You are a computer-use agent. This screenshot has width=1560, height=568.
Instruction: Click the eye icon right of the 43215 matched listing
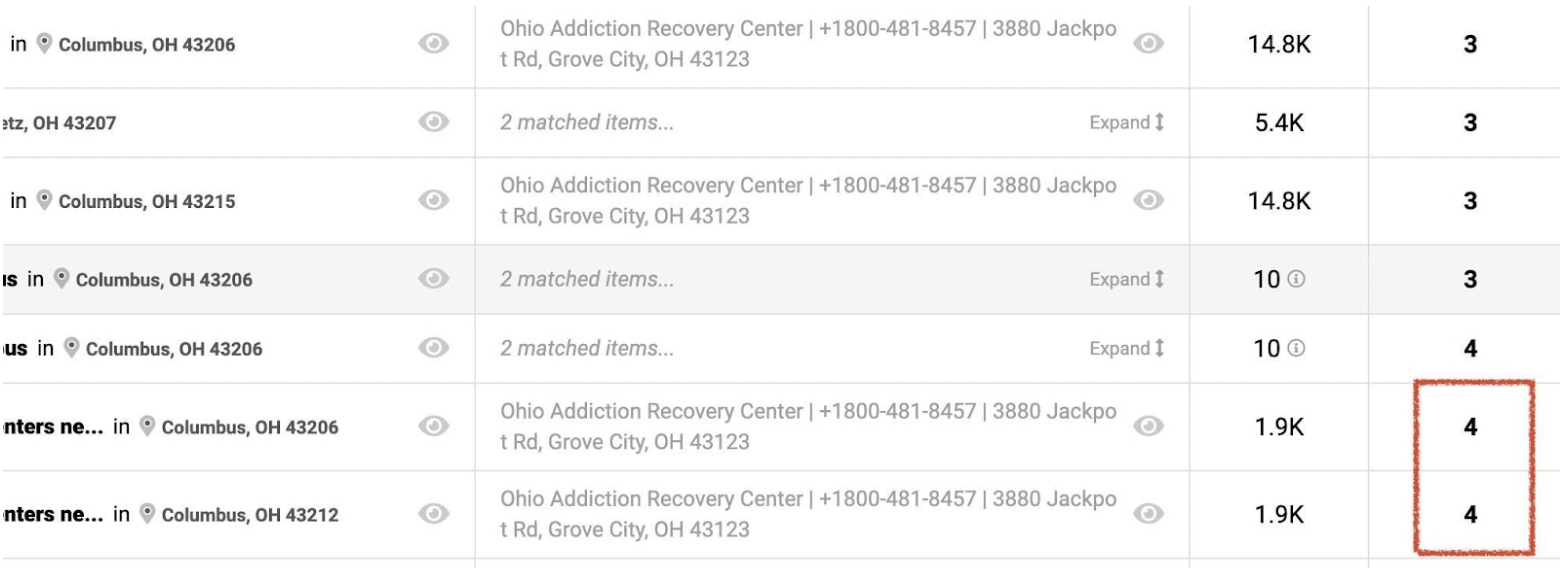1149,201
